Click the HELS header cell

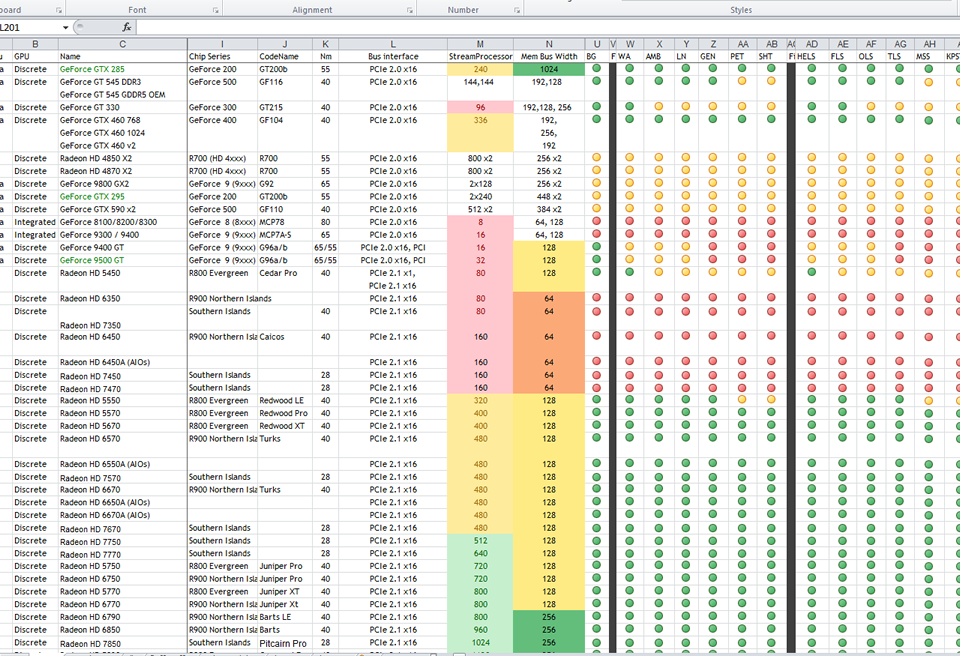(812, 56)
